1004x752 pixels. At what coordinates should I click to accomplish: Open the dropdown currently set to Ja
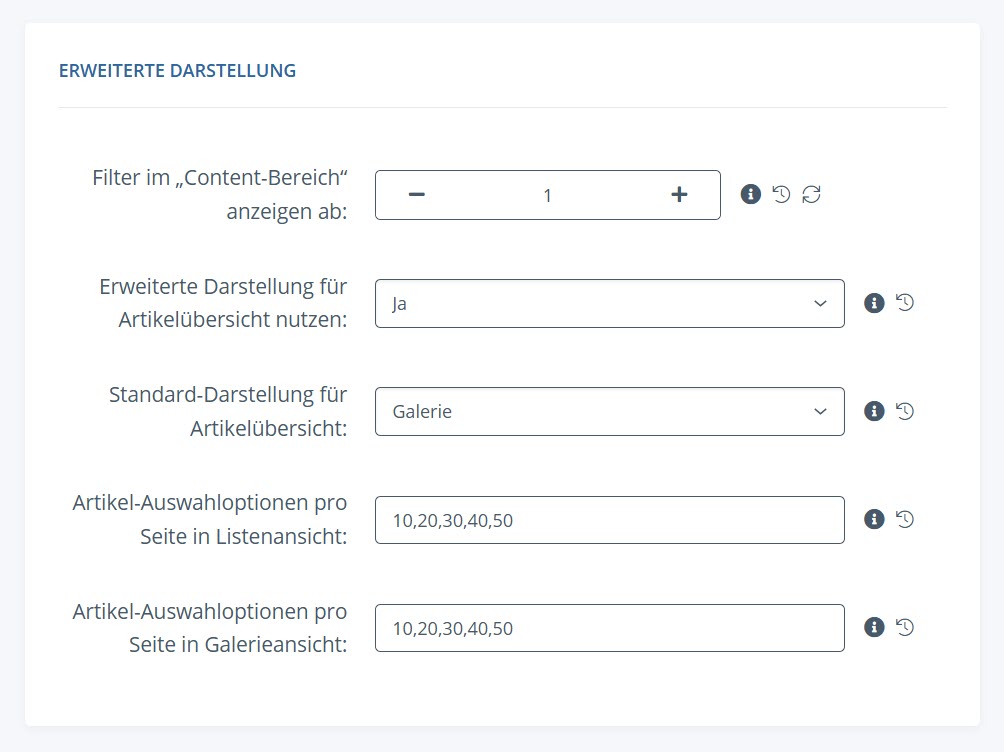(x=609, y=303)
